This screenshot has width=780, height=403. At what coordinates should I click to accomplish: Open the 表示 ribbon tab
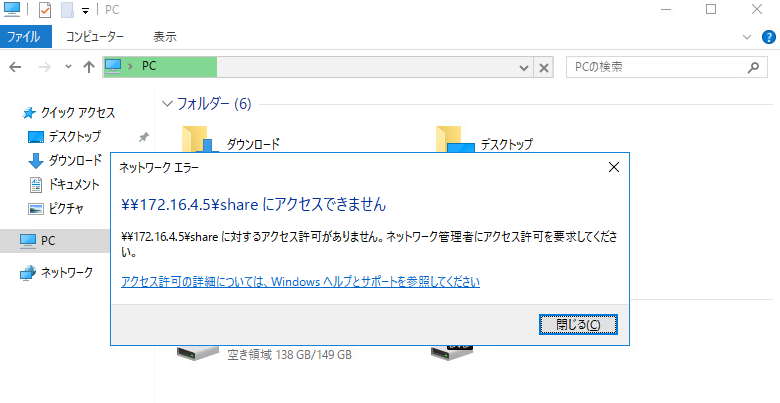165,37
